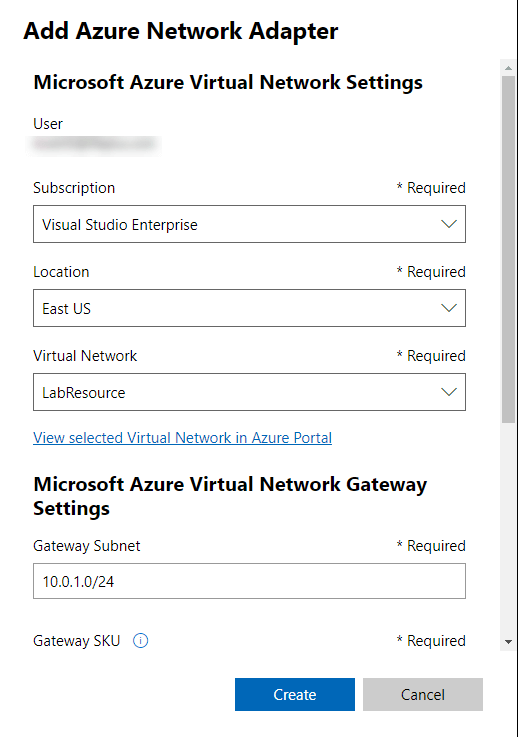
Task: Click the Subscription field label
Action: [74, 188]
